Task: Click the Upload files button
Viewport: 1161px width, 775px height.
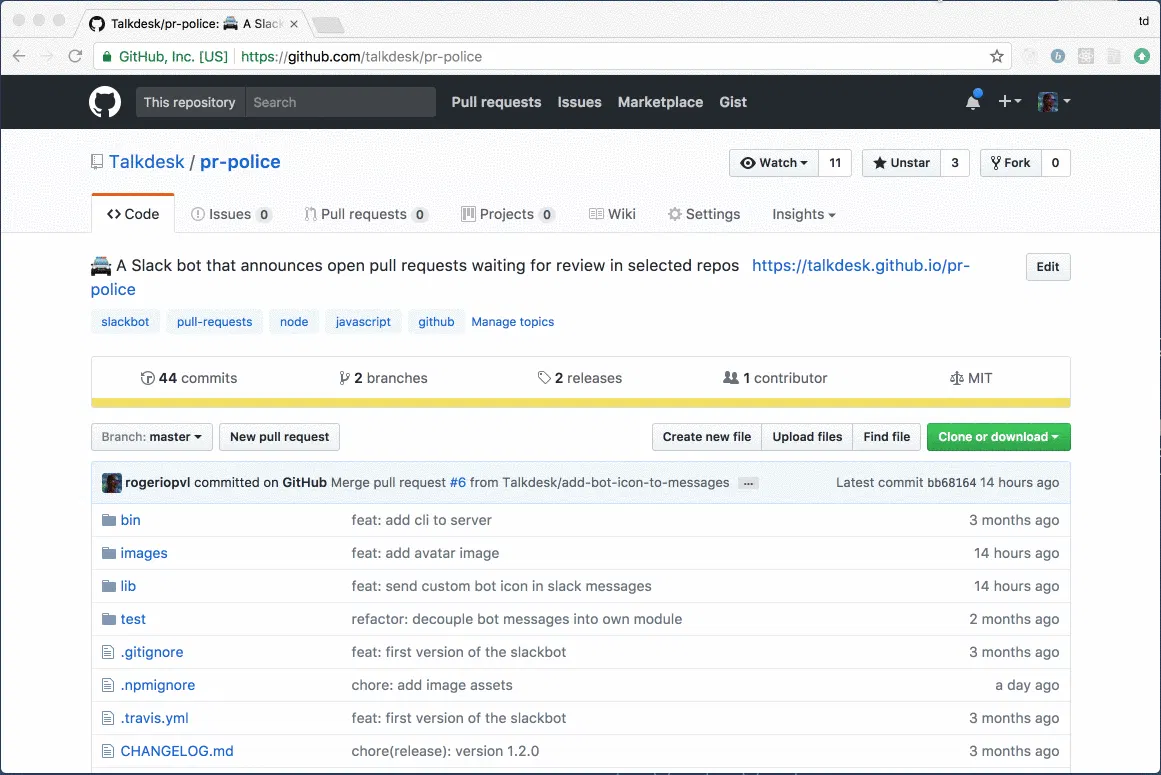Action: click(x=807, y=437)
